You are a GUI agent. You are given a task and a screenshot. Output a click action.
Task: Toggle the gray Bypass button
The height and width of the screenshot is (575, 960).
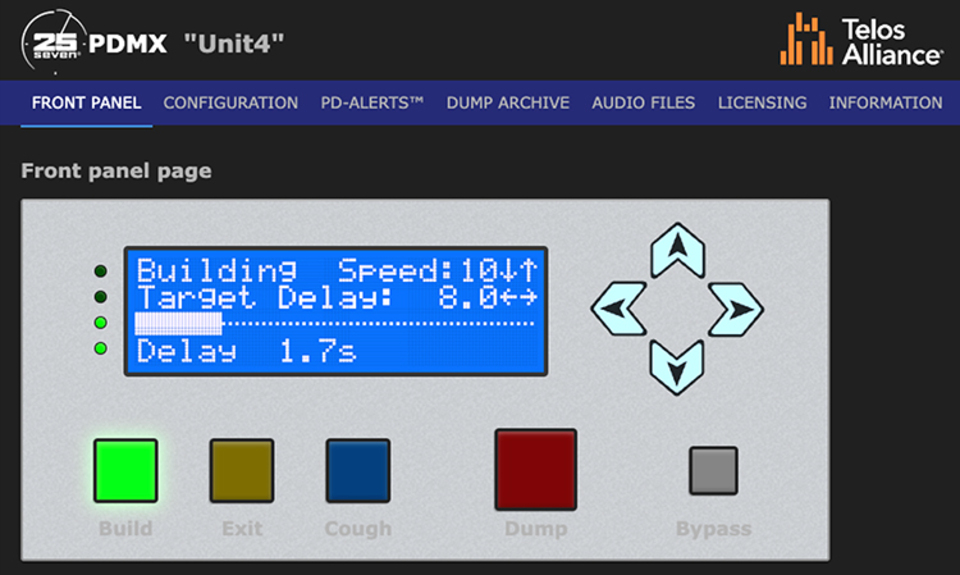point(713,471)
